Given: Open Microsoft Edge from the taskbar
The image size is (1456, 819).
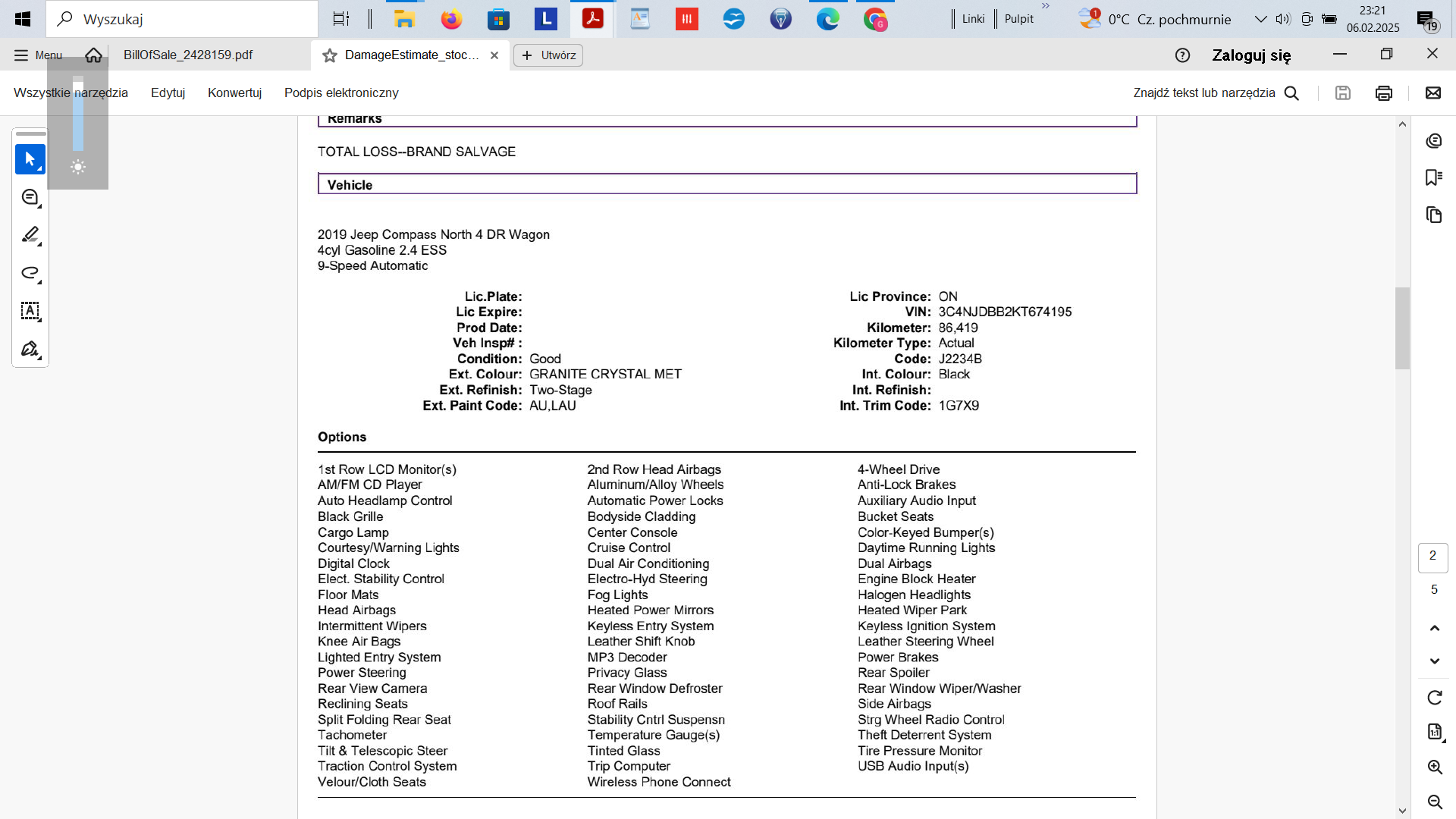Looking at the screenshot, I should 827,19.
